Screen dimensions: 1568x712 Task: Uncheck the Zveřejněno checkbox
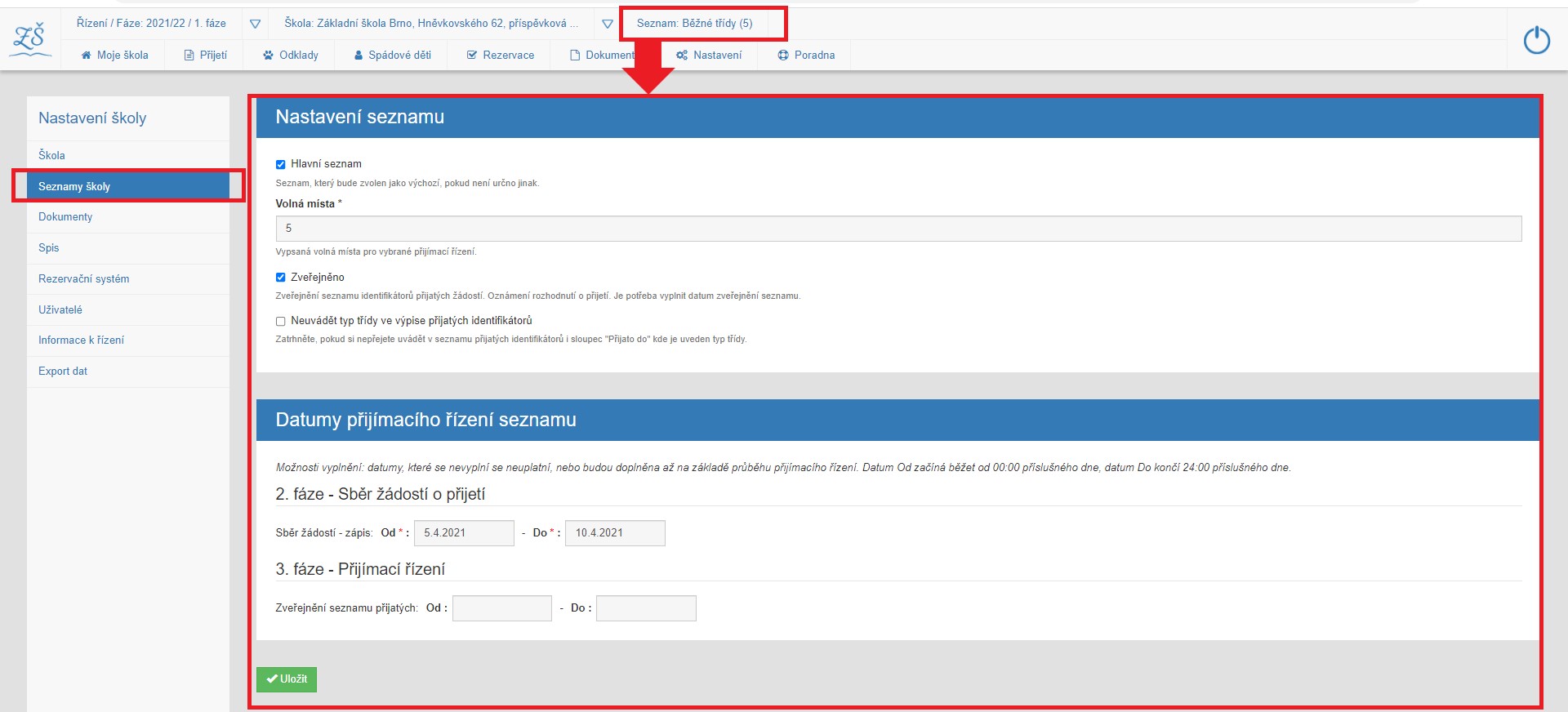pyautogui.click(x=280, y=278)
